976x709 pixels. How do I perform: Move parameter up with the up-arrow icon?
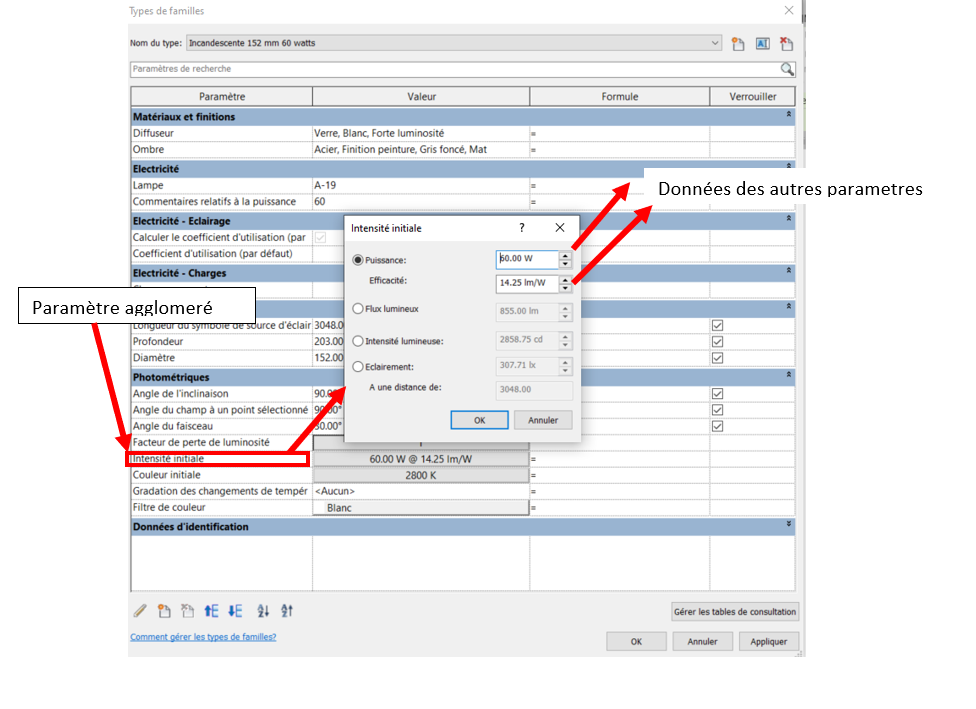click(211, 611)
